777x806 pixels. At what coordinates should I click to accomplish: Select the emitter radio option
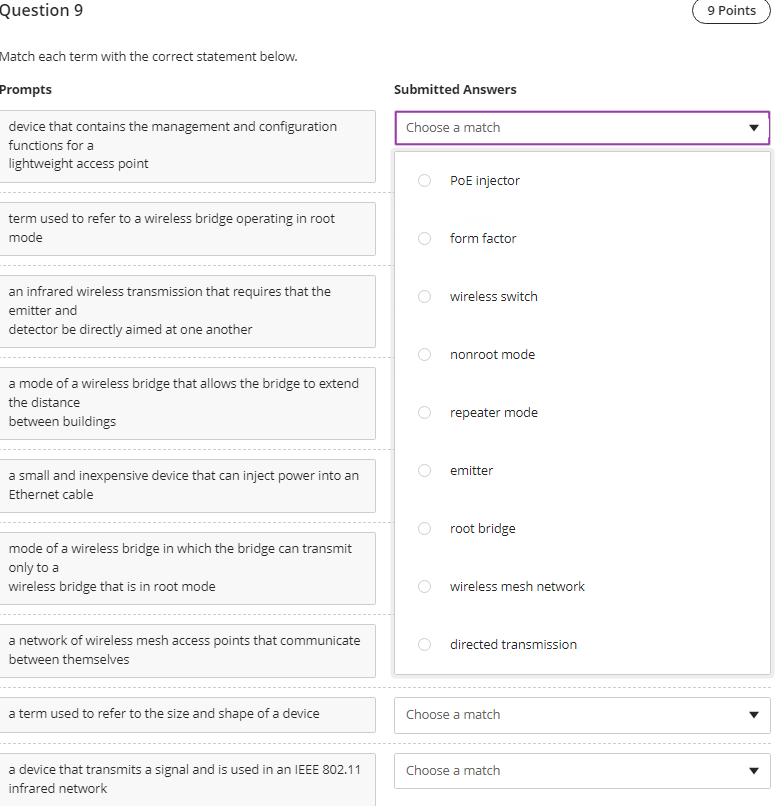tap(425, 471)
